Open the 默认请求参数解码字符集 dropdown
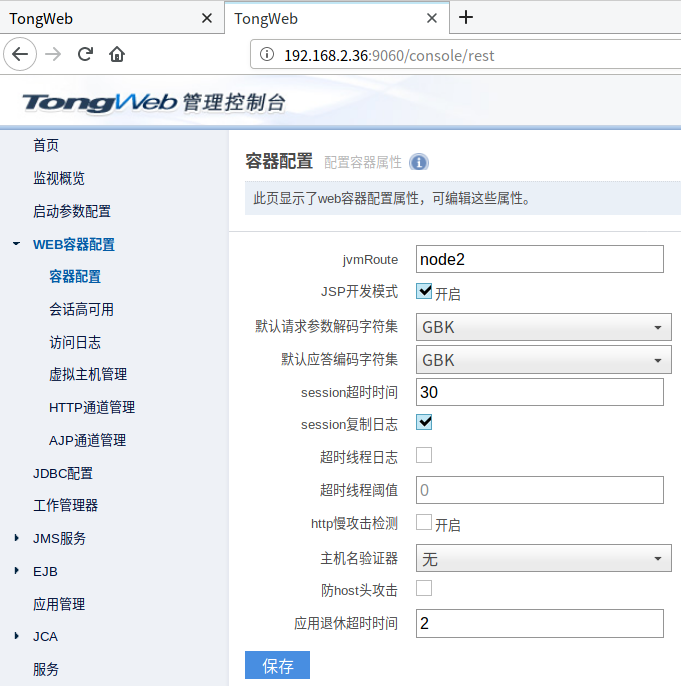 click(544, 327)
